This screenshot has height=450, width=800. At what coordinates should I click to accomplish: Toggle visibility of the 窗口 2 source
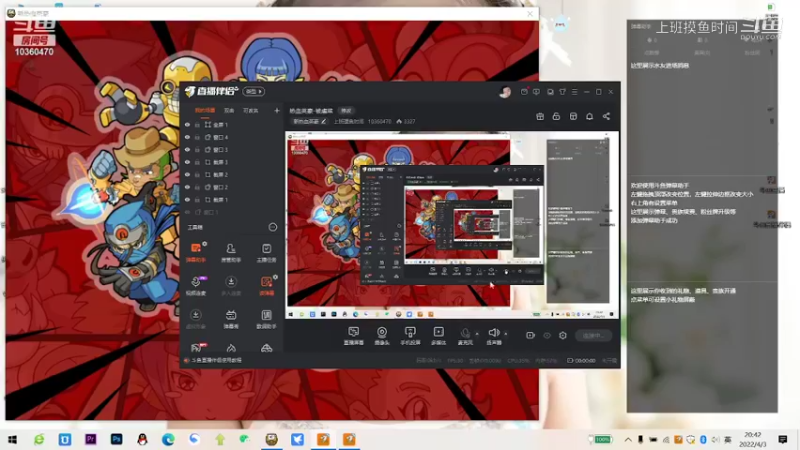(x=187, y=187)
